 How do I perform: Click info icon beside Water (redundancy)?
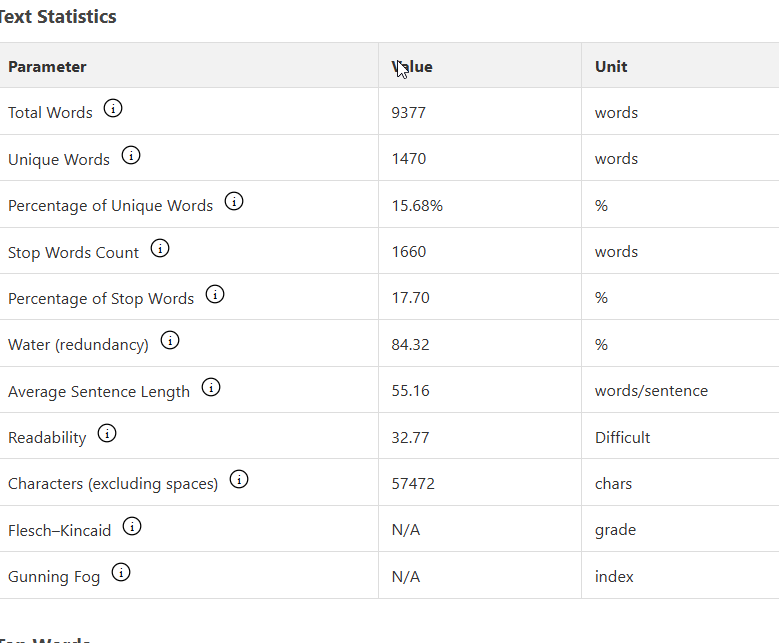tap(170, 341)
